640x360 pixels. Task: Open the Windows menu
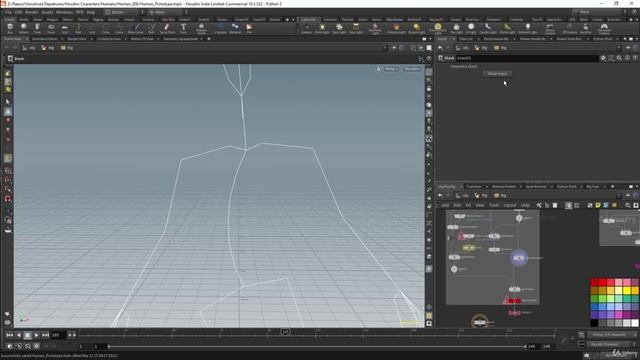64,12
